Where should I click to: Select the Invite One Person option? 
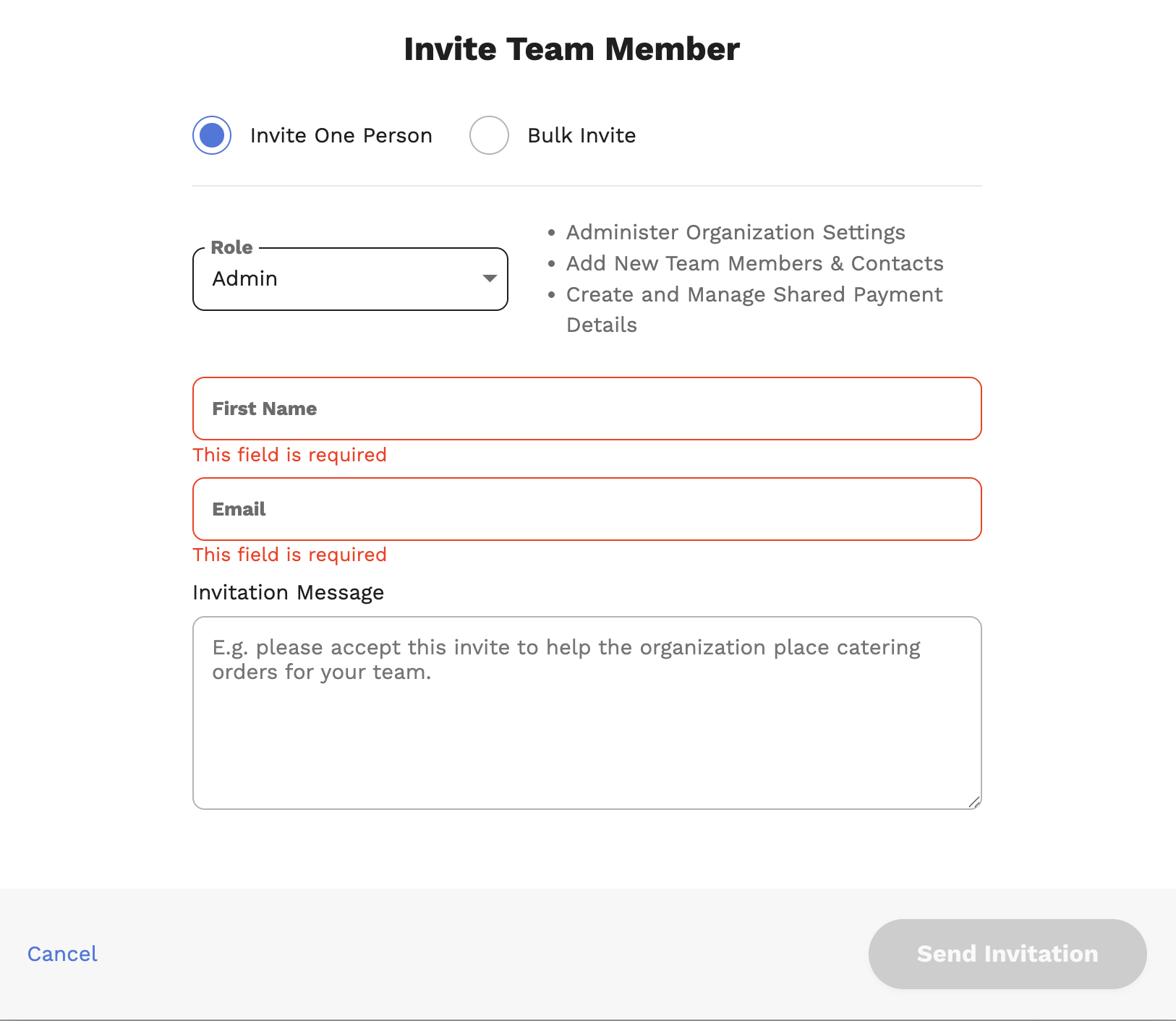(210, 134)
